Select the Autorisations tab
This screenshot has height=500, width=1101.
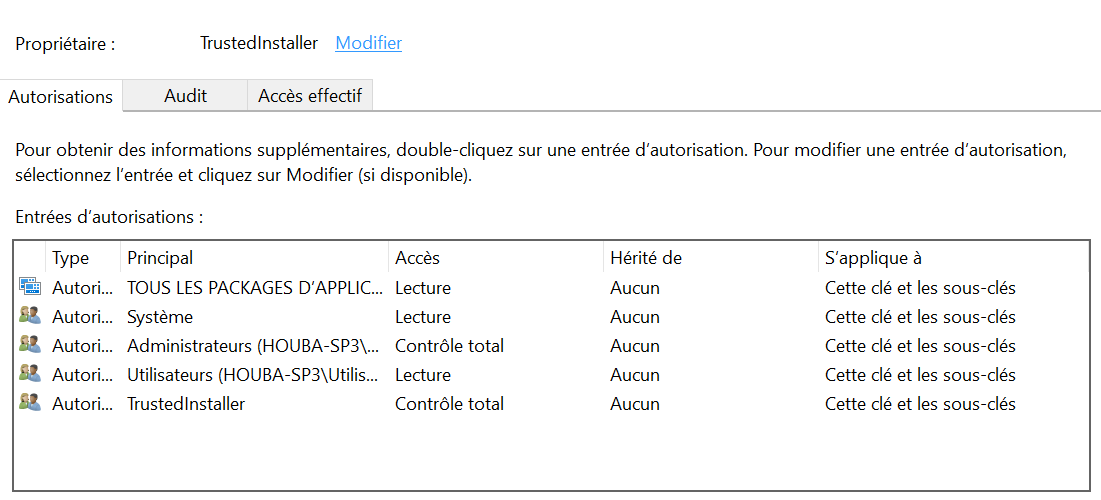61,96
